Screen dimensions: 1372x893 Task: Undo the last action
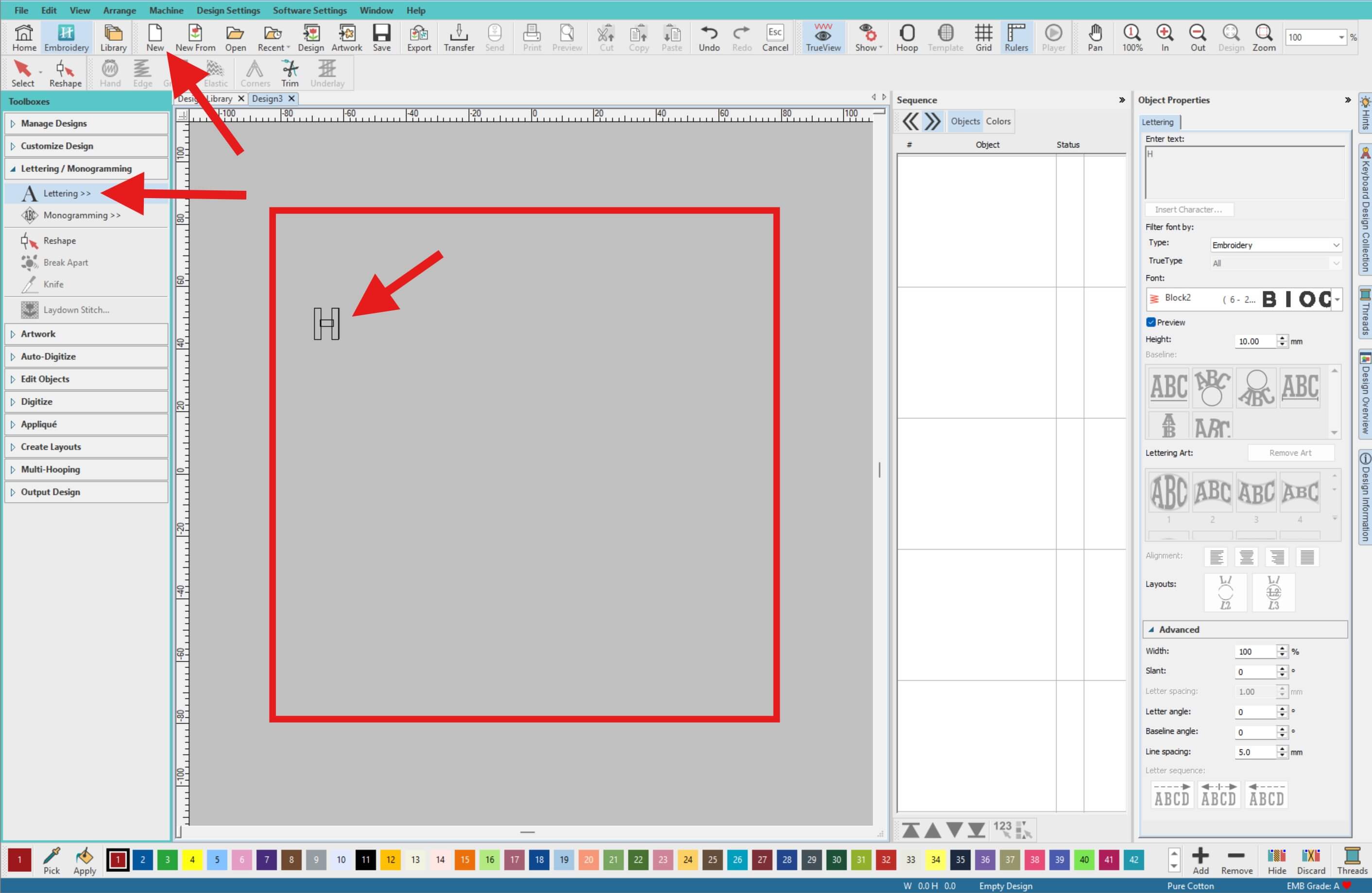(x=709, y=37)
